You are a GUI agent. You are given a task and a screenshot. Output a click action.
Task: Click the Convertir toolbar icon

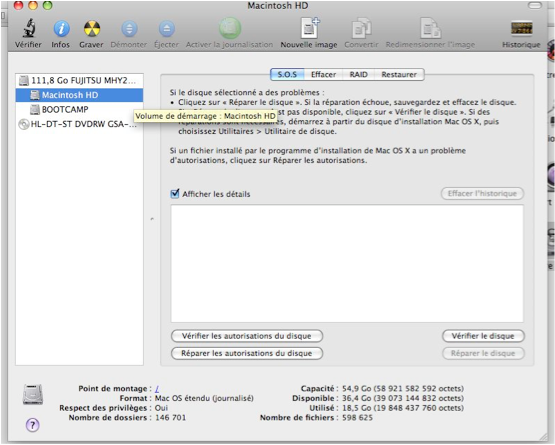pos(361,28)
